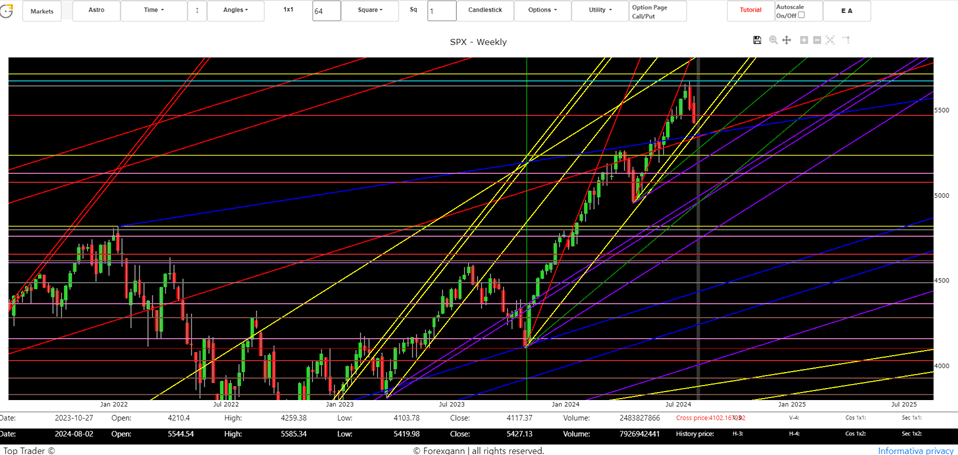Open the Time dropdown
The width and height of the screenshot is (958, 455).
(x=153, y=11)
